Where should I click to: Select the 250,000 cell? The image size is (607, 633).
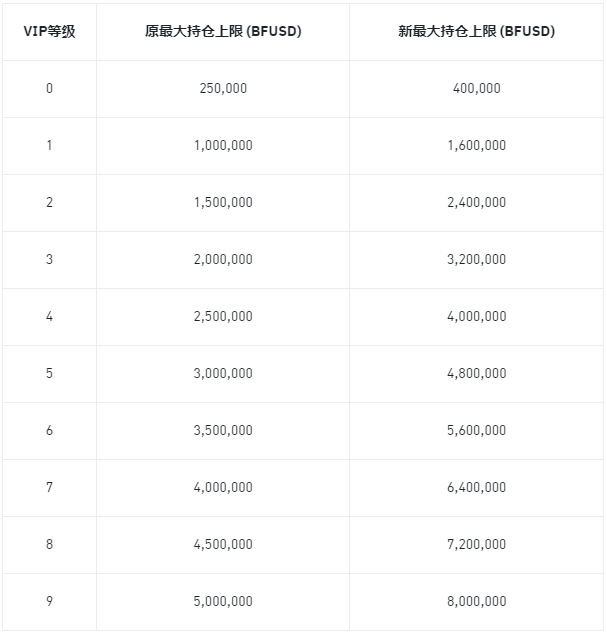(x=223, y=88)
